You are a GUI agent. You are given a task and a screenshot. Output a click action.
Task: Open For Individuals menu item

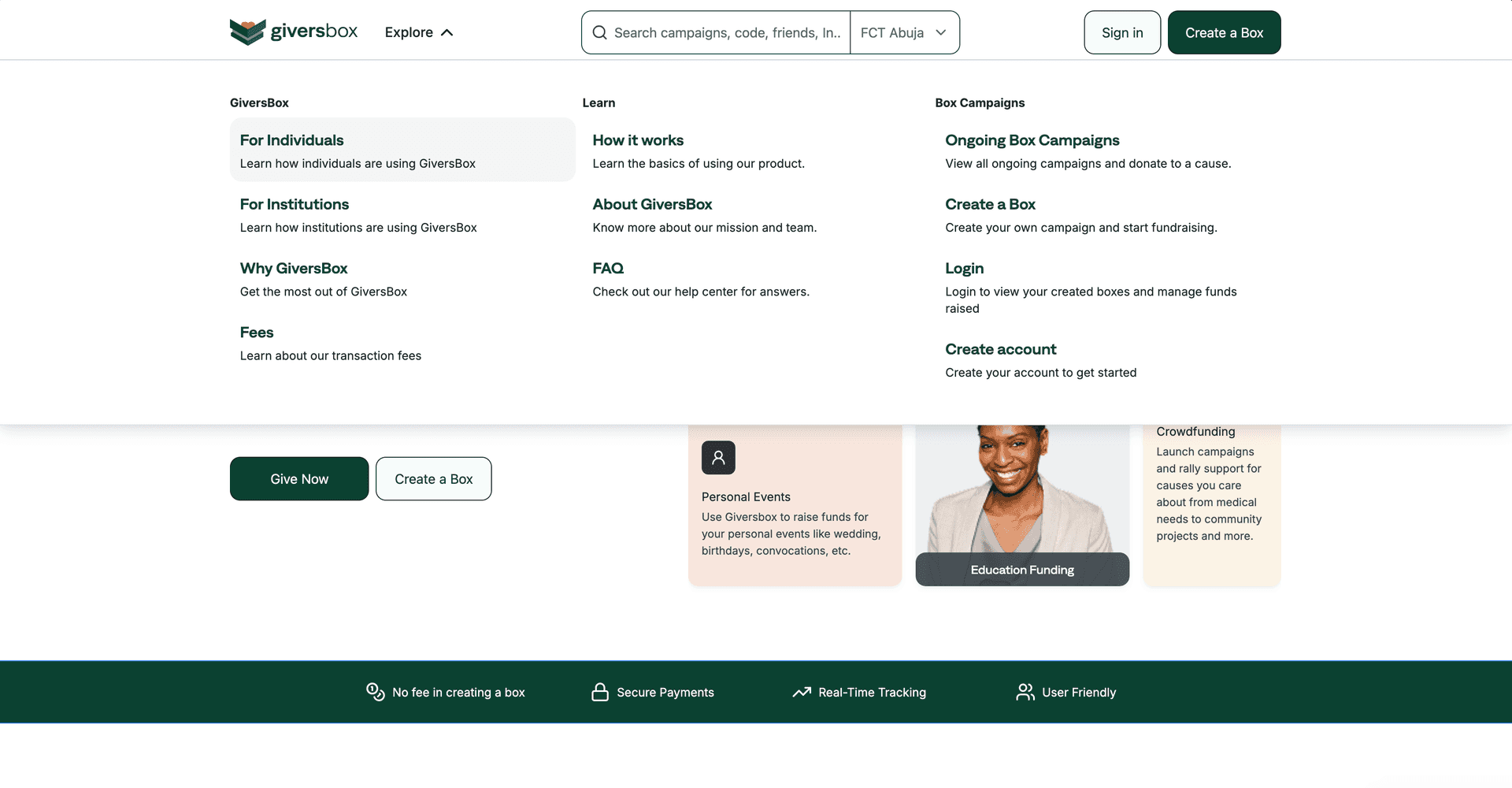coord(292,140)
